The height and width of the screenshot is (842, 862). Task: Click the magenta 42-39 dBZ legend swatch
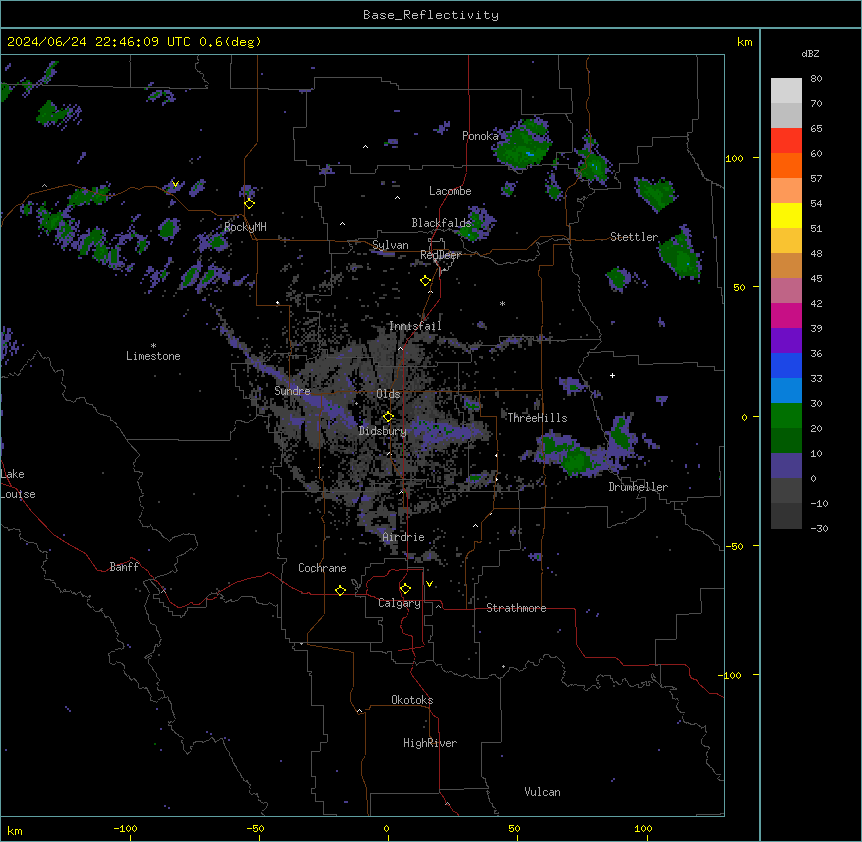click(x=786, y=316)
